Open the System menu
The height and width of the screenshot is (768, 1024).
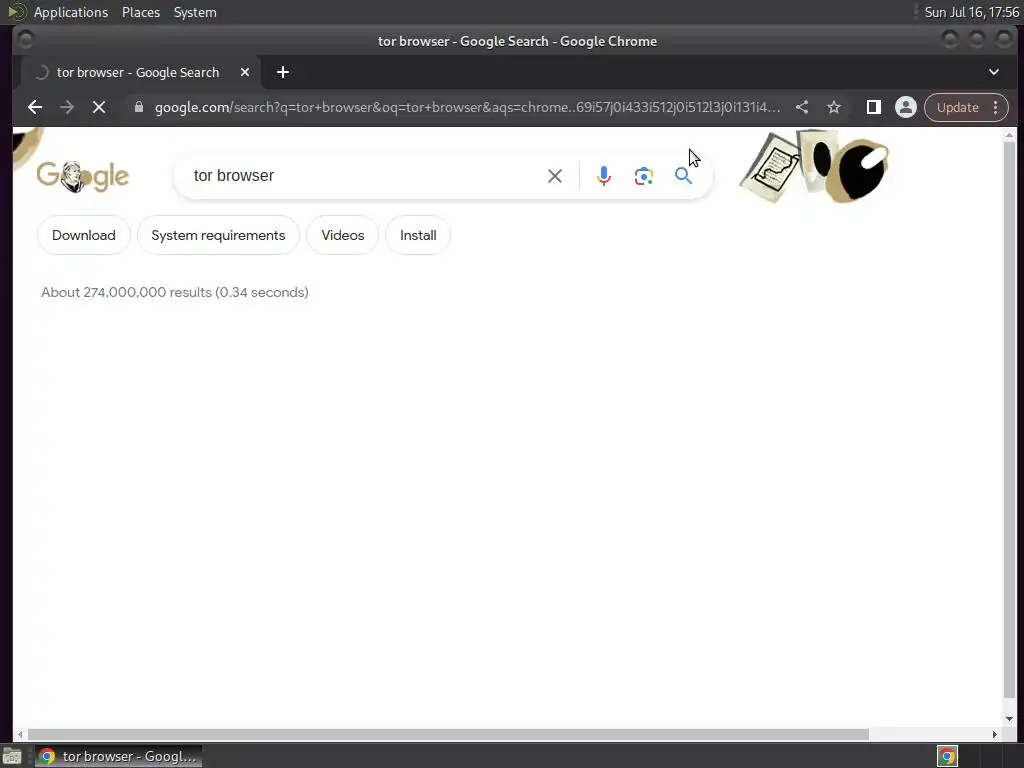(x=195, y=12)
